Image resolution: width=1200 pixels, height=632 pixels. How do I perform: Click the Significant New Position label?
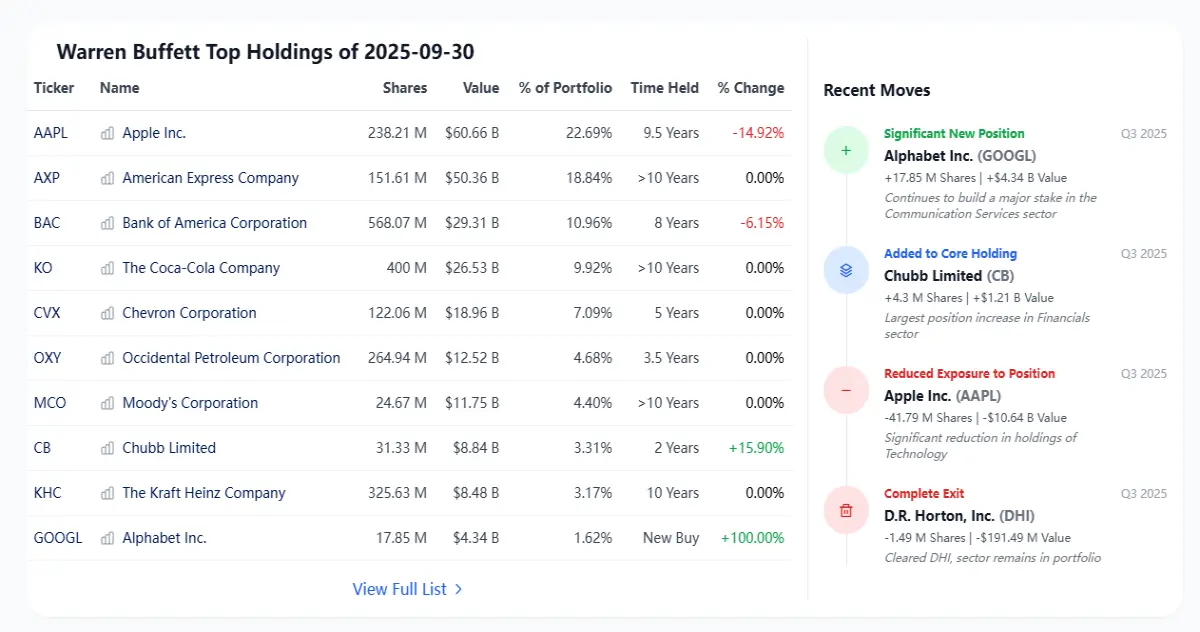point(954,134)
